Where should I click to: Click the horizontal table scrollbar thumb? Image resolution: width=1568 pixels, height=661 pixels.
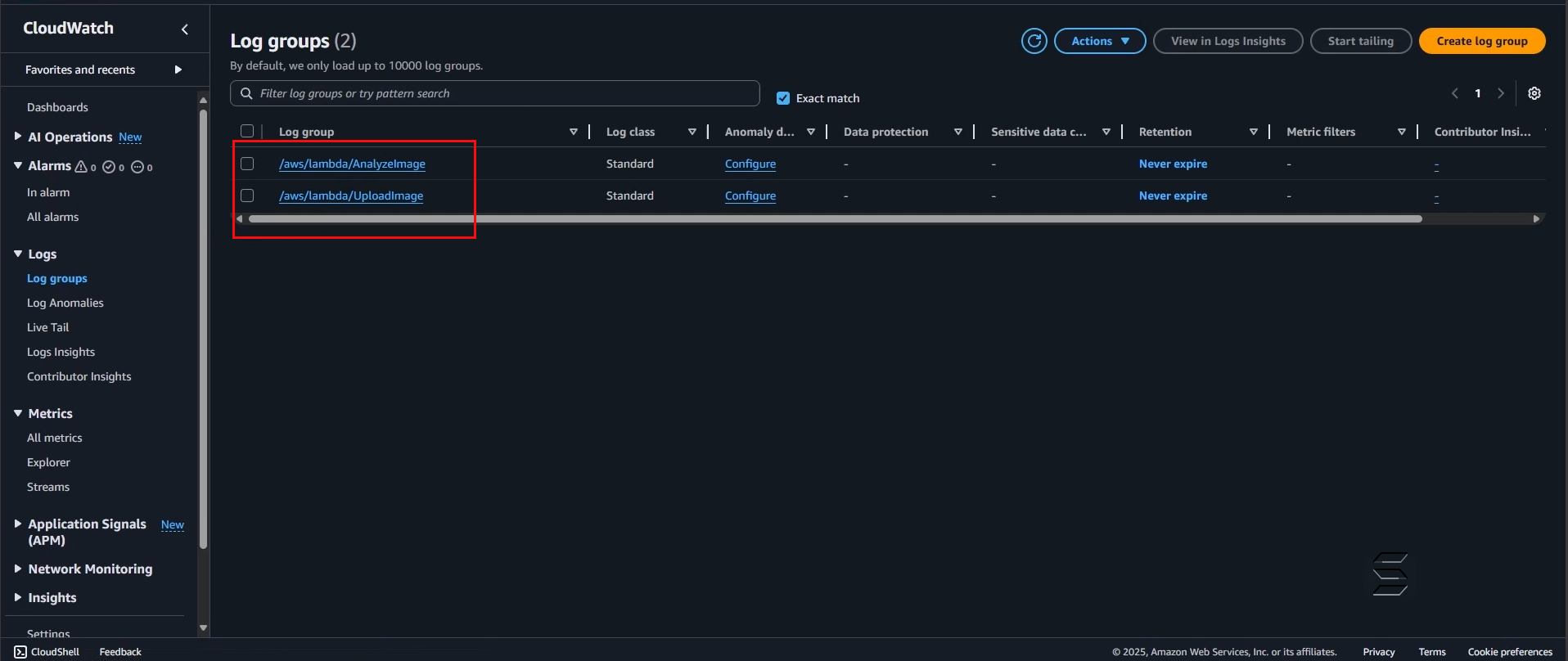836,218
